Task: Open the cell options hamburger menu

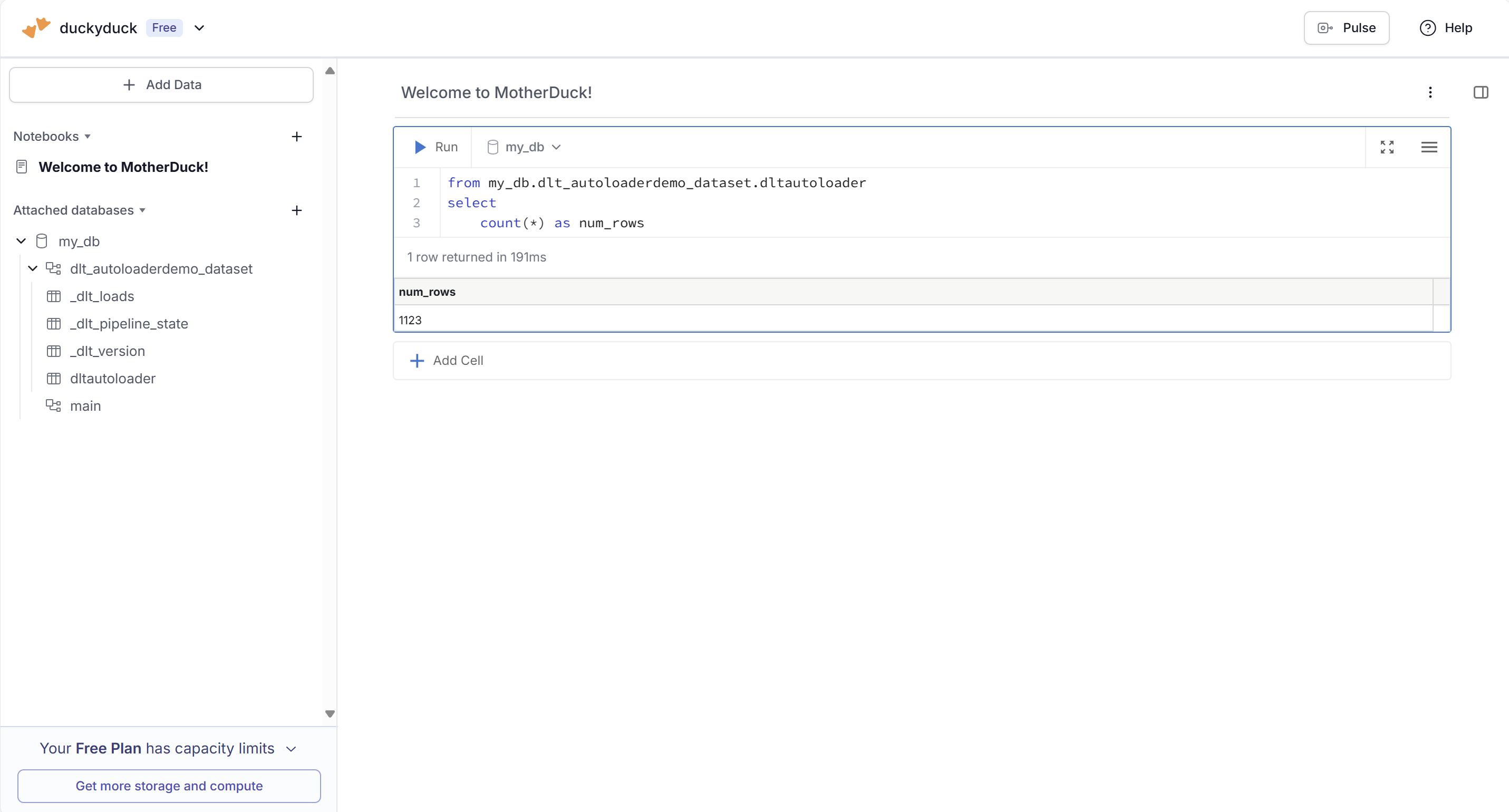Action: [1430, 147]
